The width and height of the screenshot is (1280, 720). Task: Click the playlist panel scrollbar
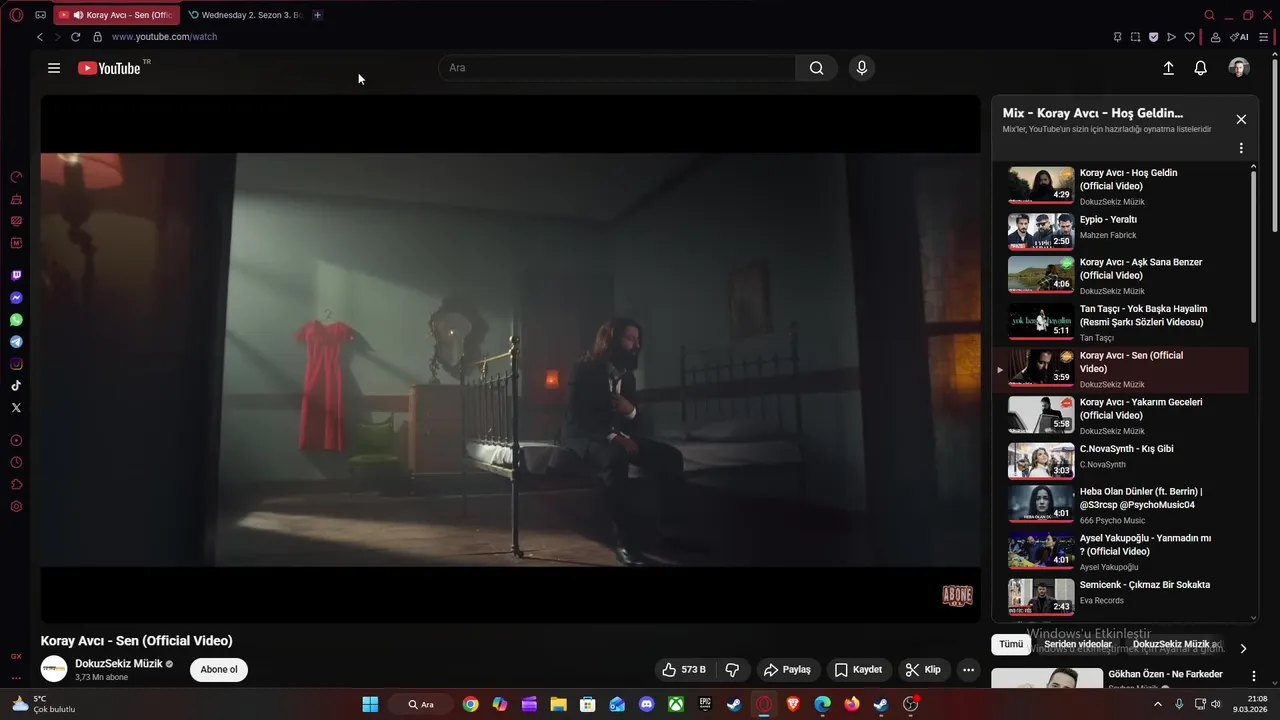coord(1254,245)
